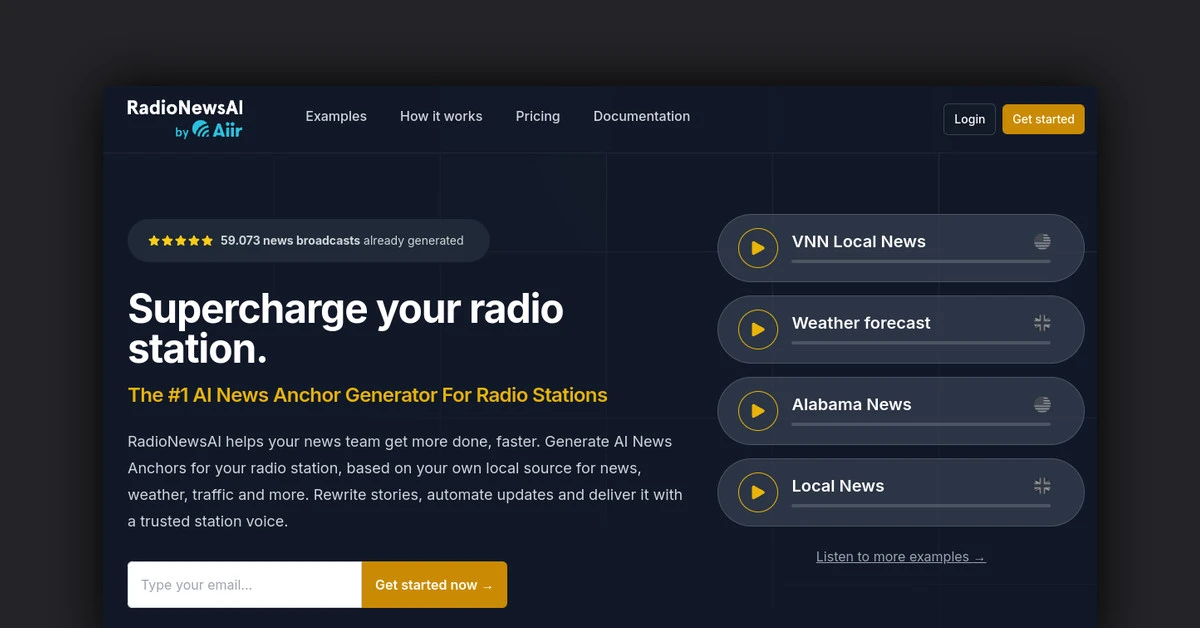This screenshot has height=628, width=1200.
Task: Play the VNN Local News example
Action: coord(757,247)
